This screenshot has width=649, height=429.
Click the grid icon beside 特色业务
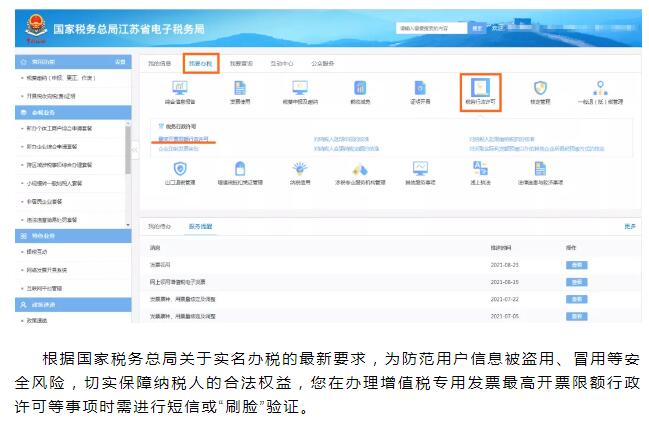tap(23, 236)
